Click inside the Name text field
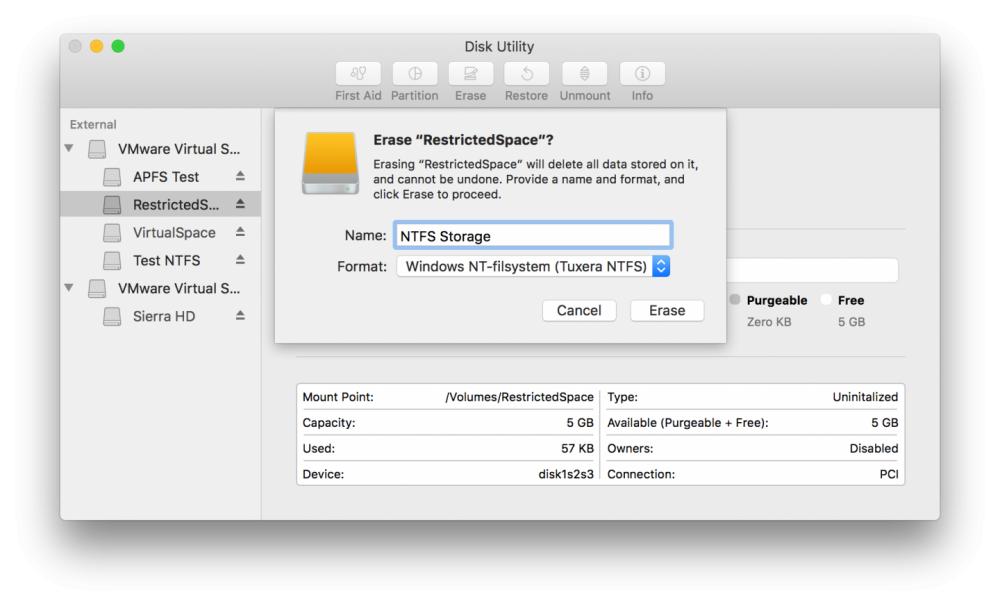This screenshot has height=606, width=1000. (x=533, y=234)
